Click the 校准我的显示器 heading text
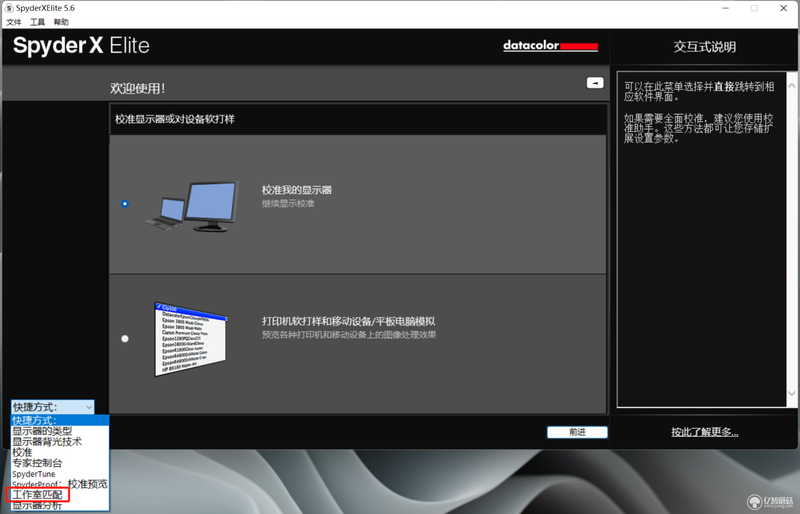Viewport: 800px width, 514px height. click(x=297, y=190)
